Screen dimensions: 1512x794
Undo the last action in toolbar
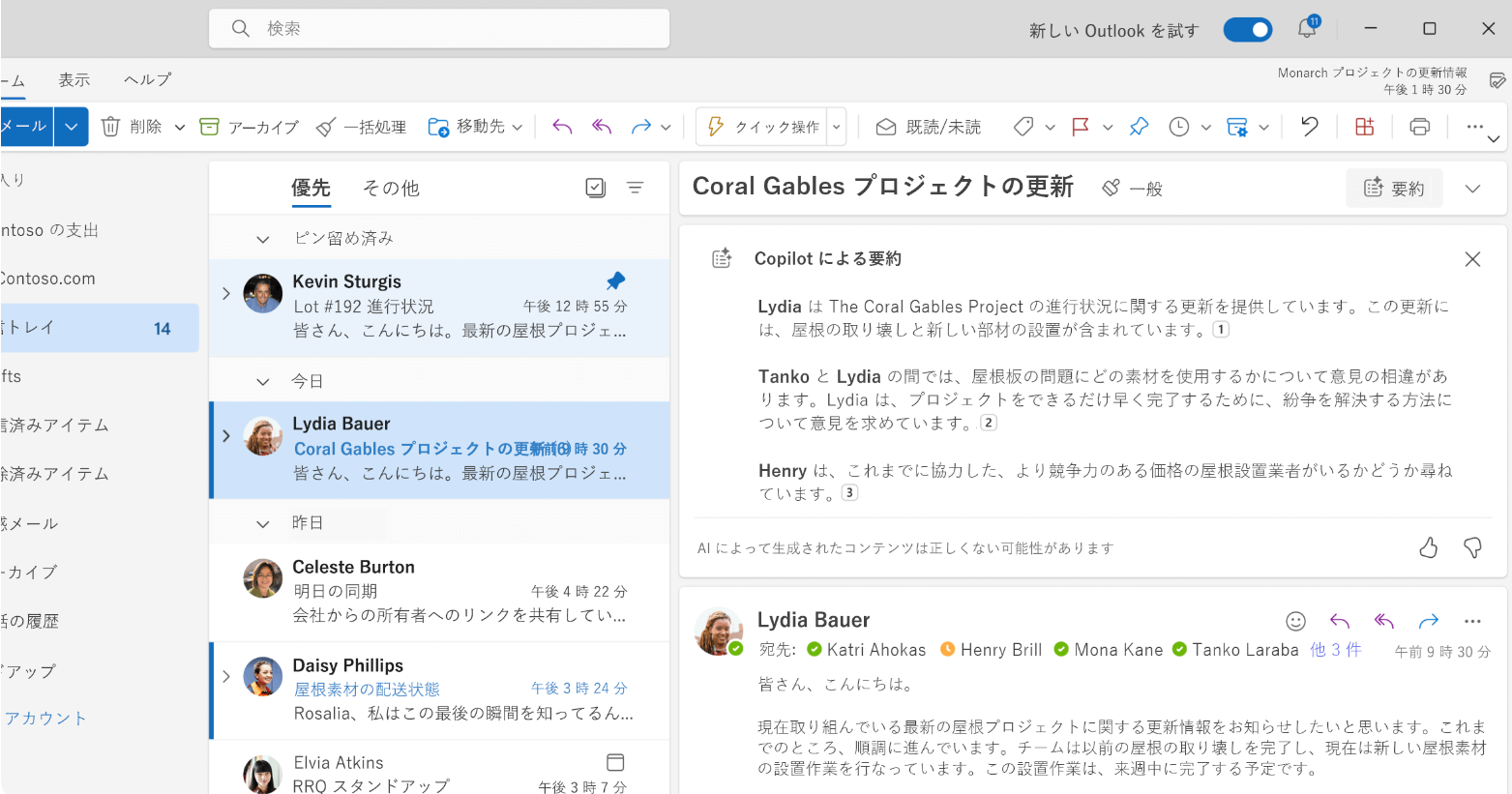[x=1309, y=127]
